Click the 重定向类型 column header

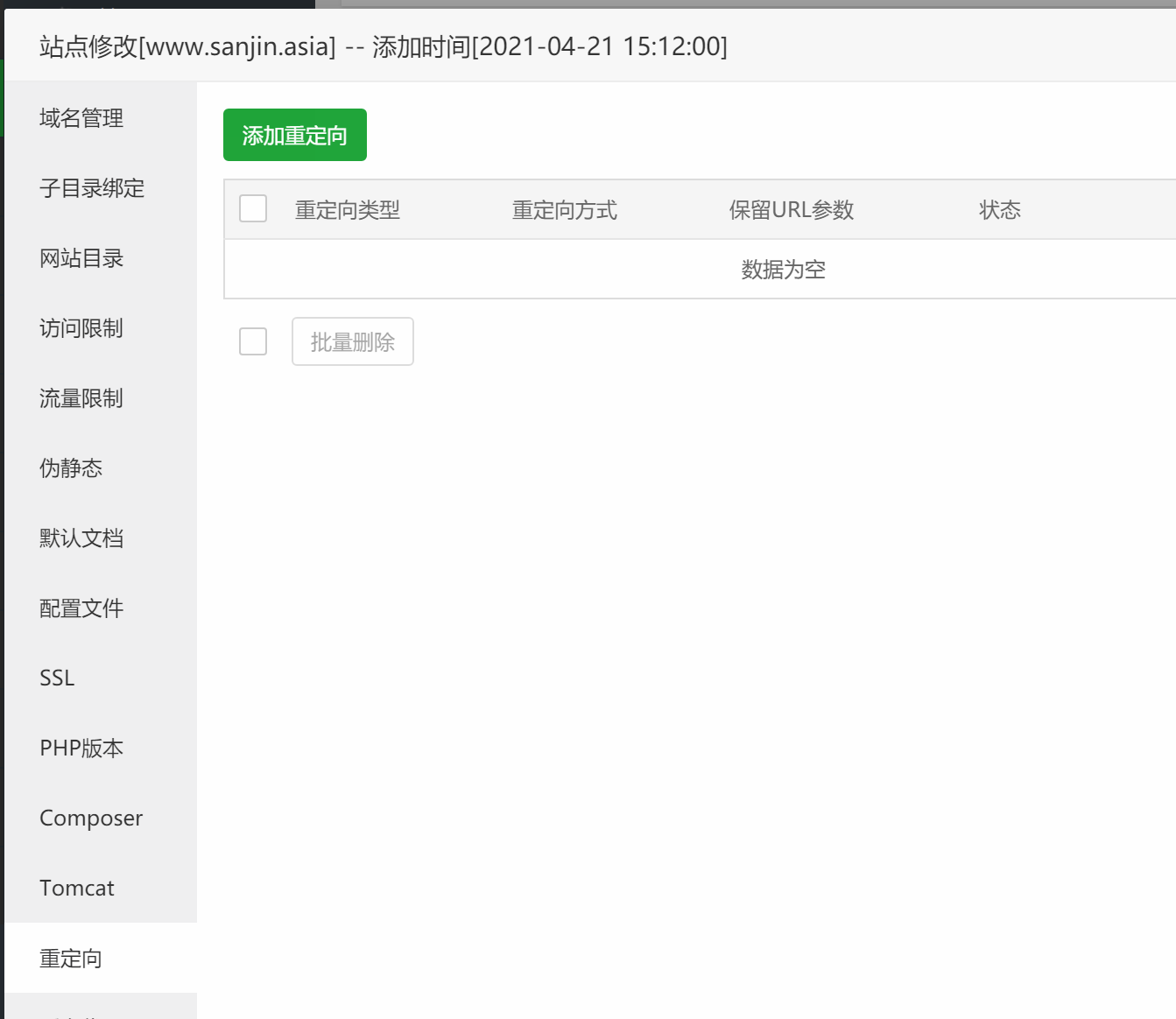348,209
